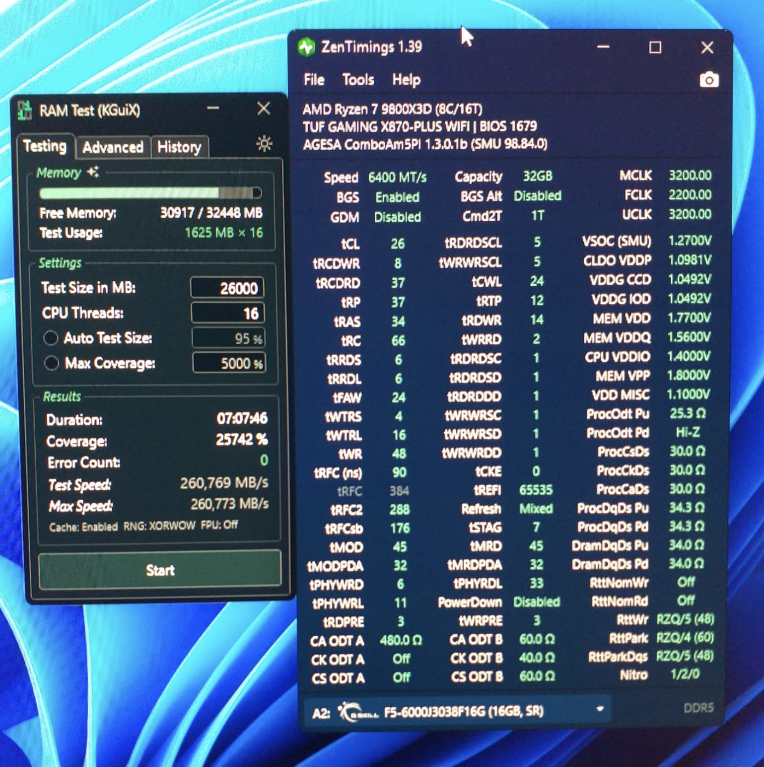Close the ZenTimings window
The width and height of the screenshot is (764, 767).
click(x=707, y=47)
